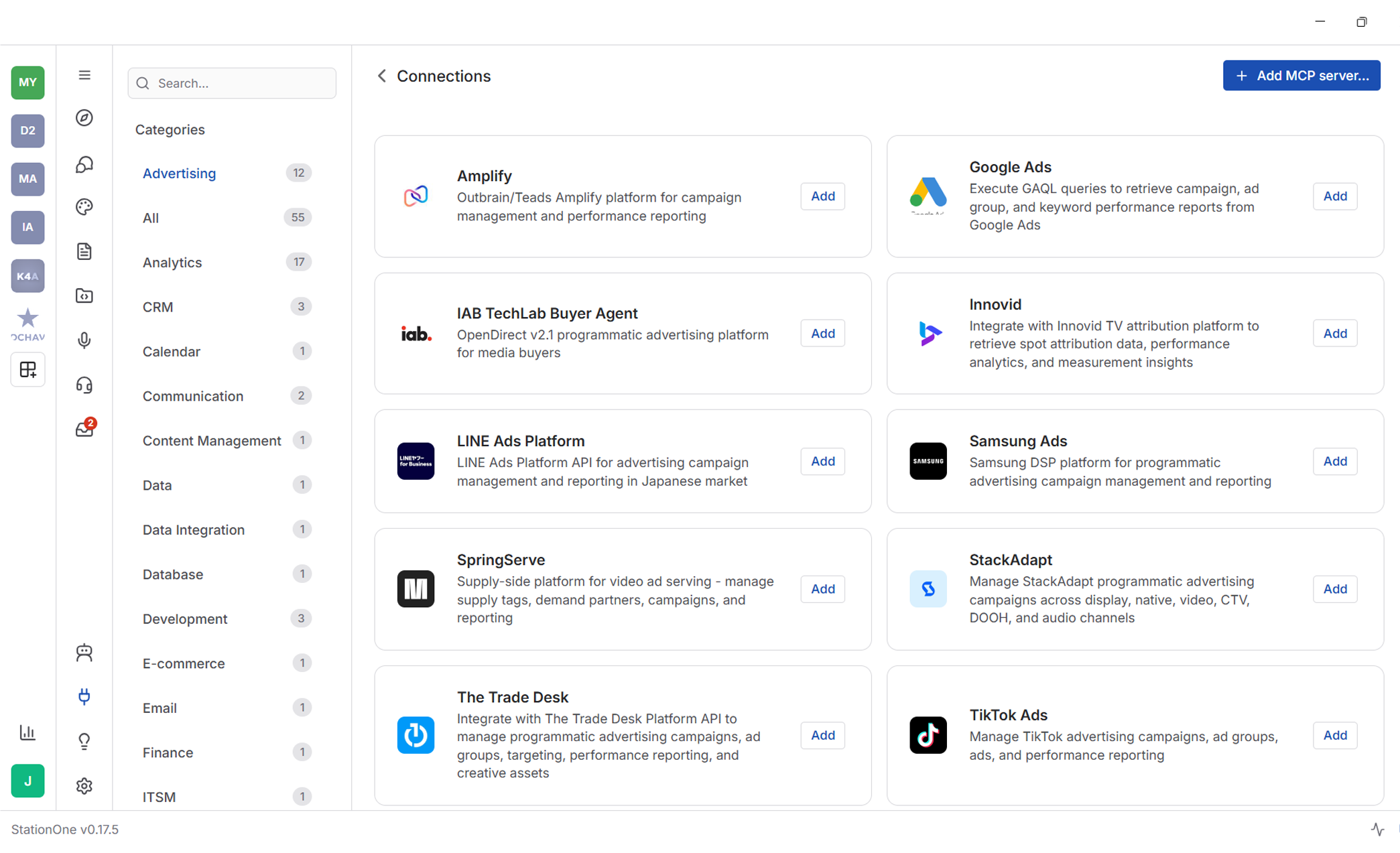1400x853 pixels.
Task: Click Add MCP server button
Action: [1301, 76]
